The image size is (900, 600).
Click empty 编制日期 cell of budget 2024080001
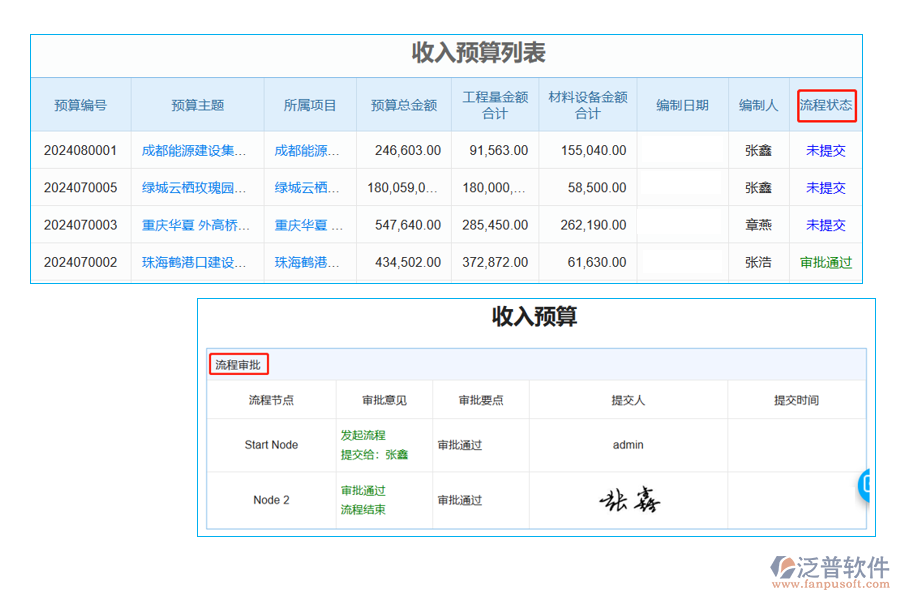coord(682,150)
